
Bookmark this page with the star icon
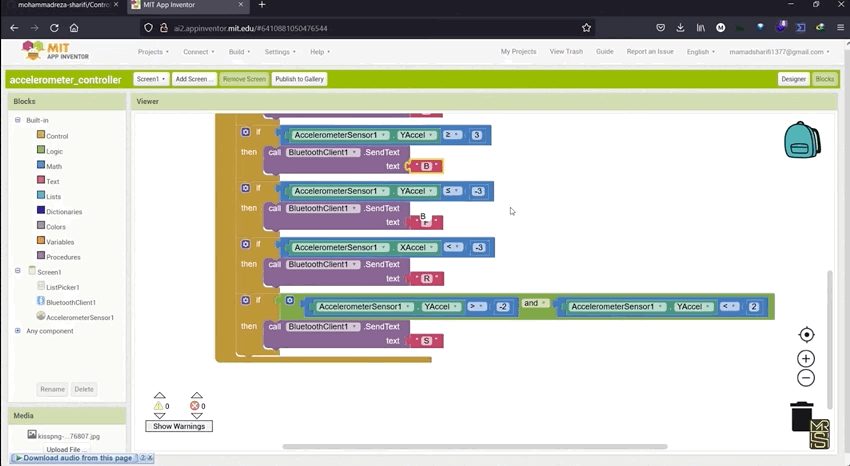[x=586, y=28]
